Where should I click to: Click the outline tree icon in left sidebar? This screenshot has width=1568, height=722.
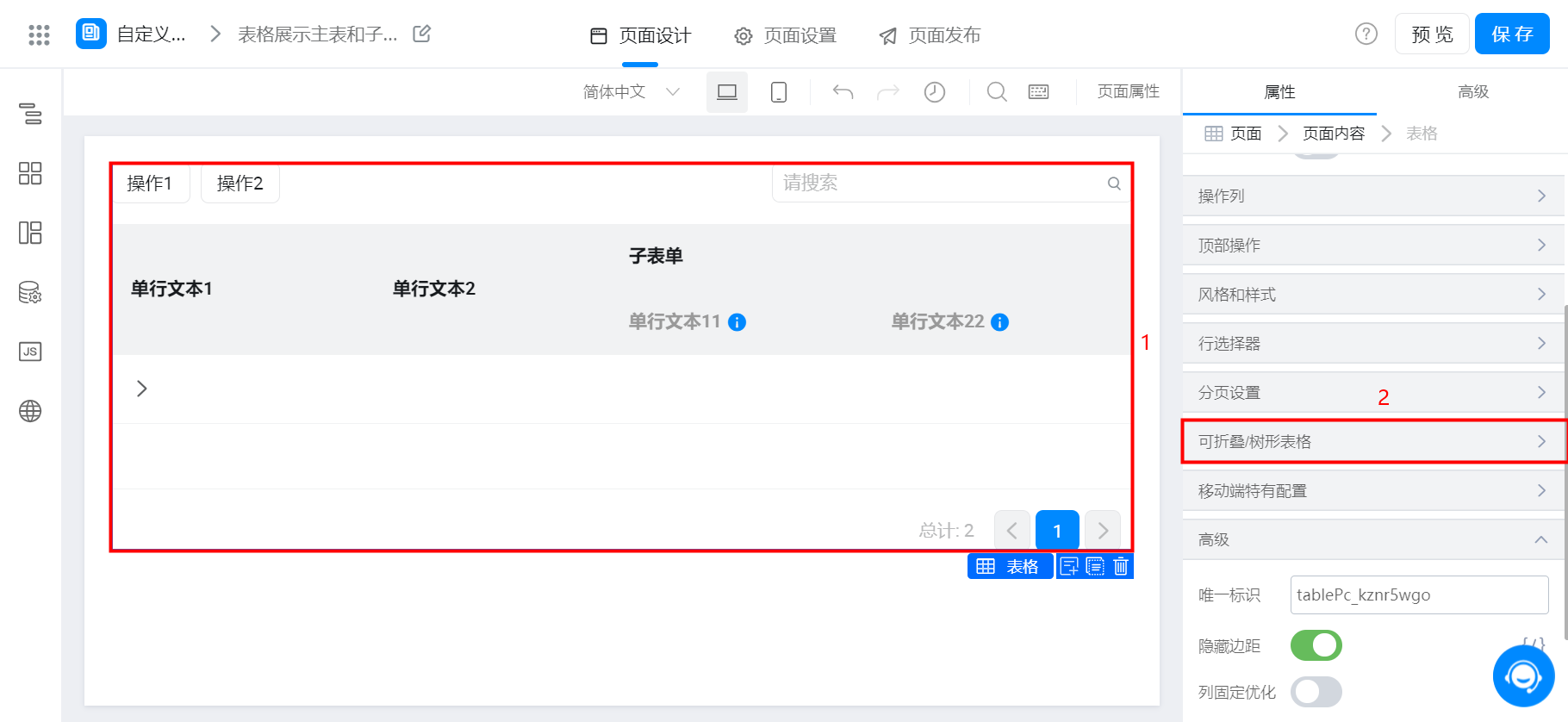pyautogui.click(x=30, y=114)
